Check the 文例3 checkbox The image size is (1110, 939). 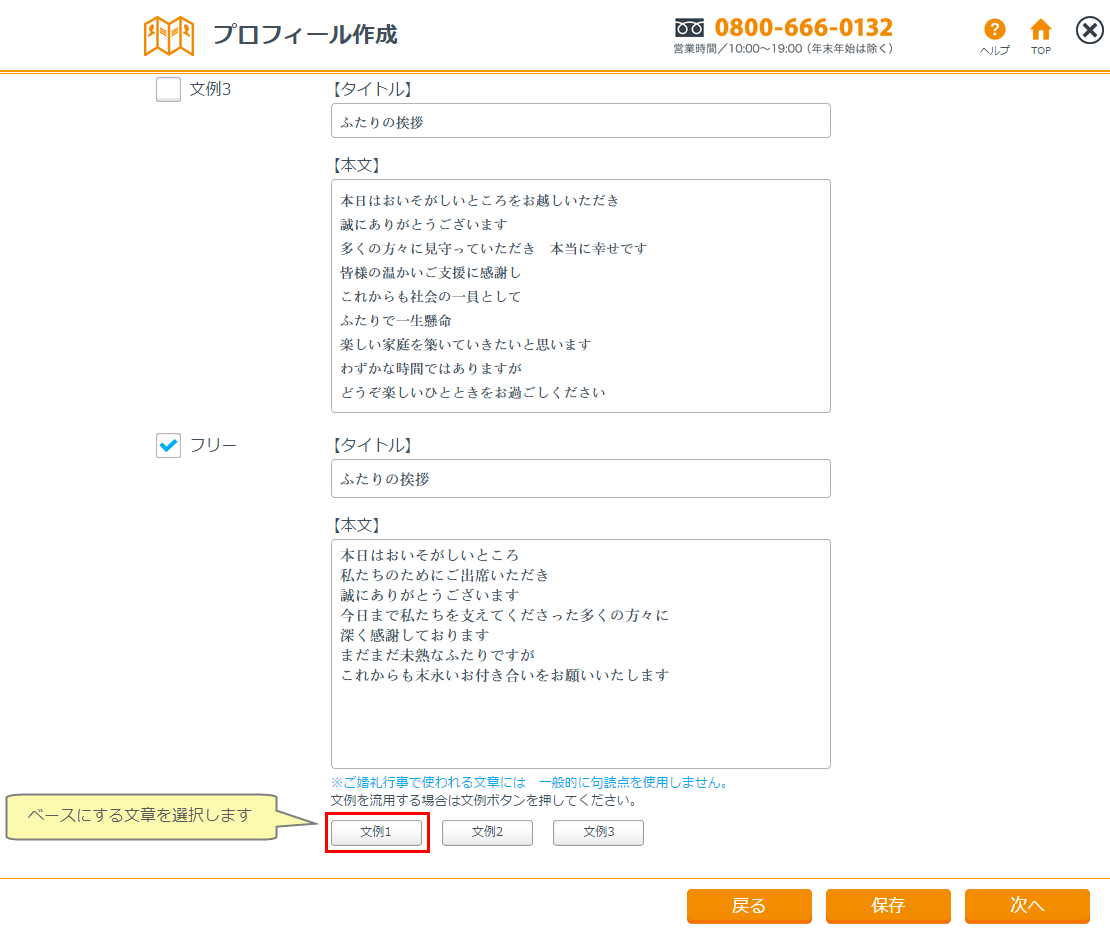(169, 90)
